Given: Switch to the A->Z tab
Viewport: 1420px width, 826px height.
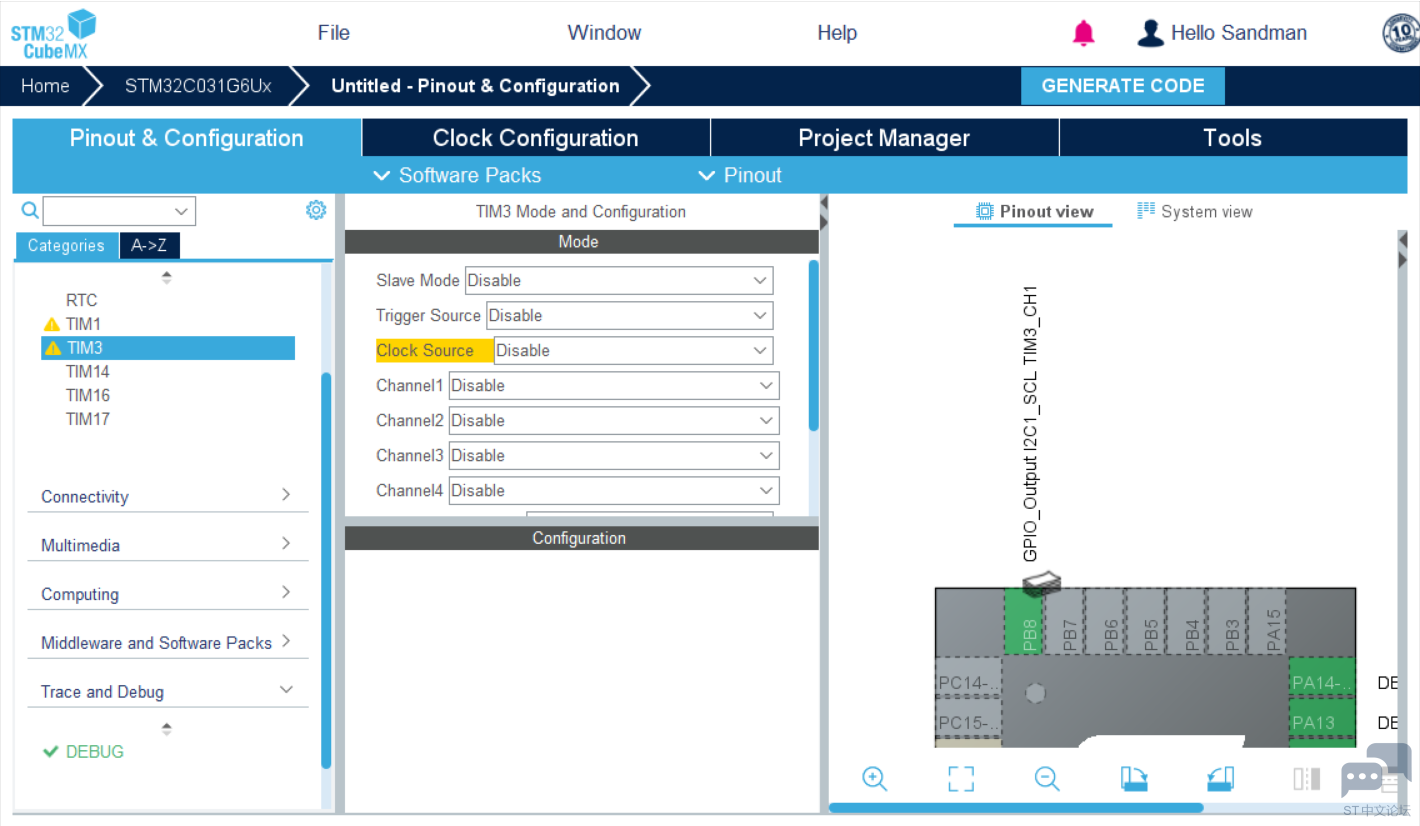Looking at the screenshot, I should point(149,246).
